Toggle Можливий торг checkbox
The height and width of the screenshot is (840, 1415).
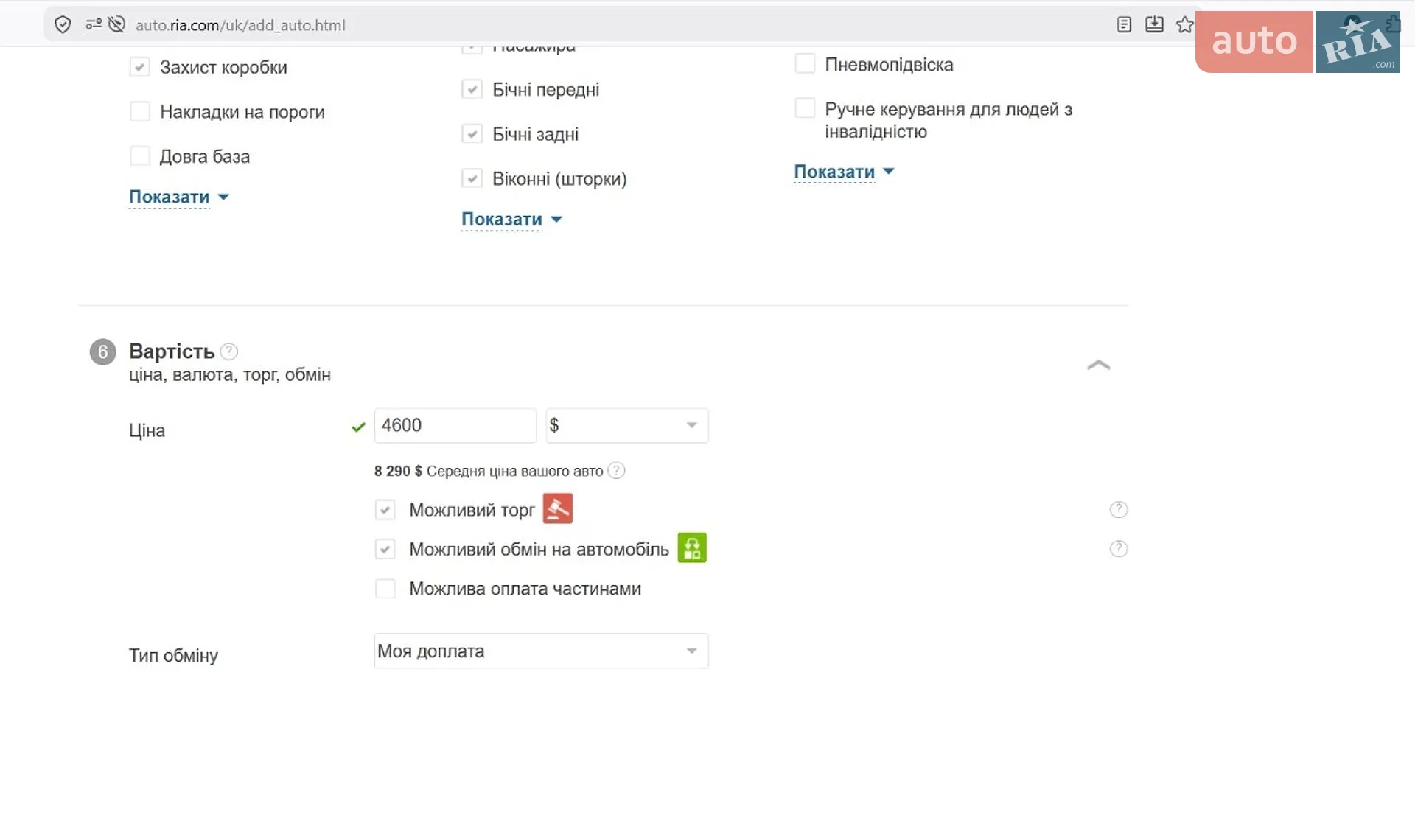tap(385, 510)
